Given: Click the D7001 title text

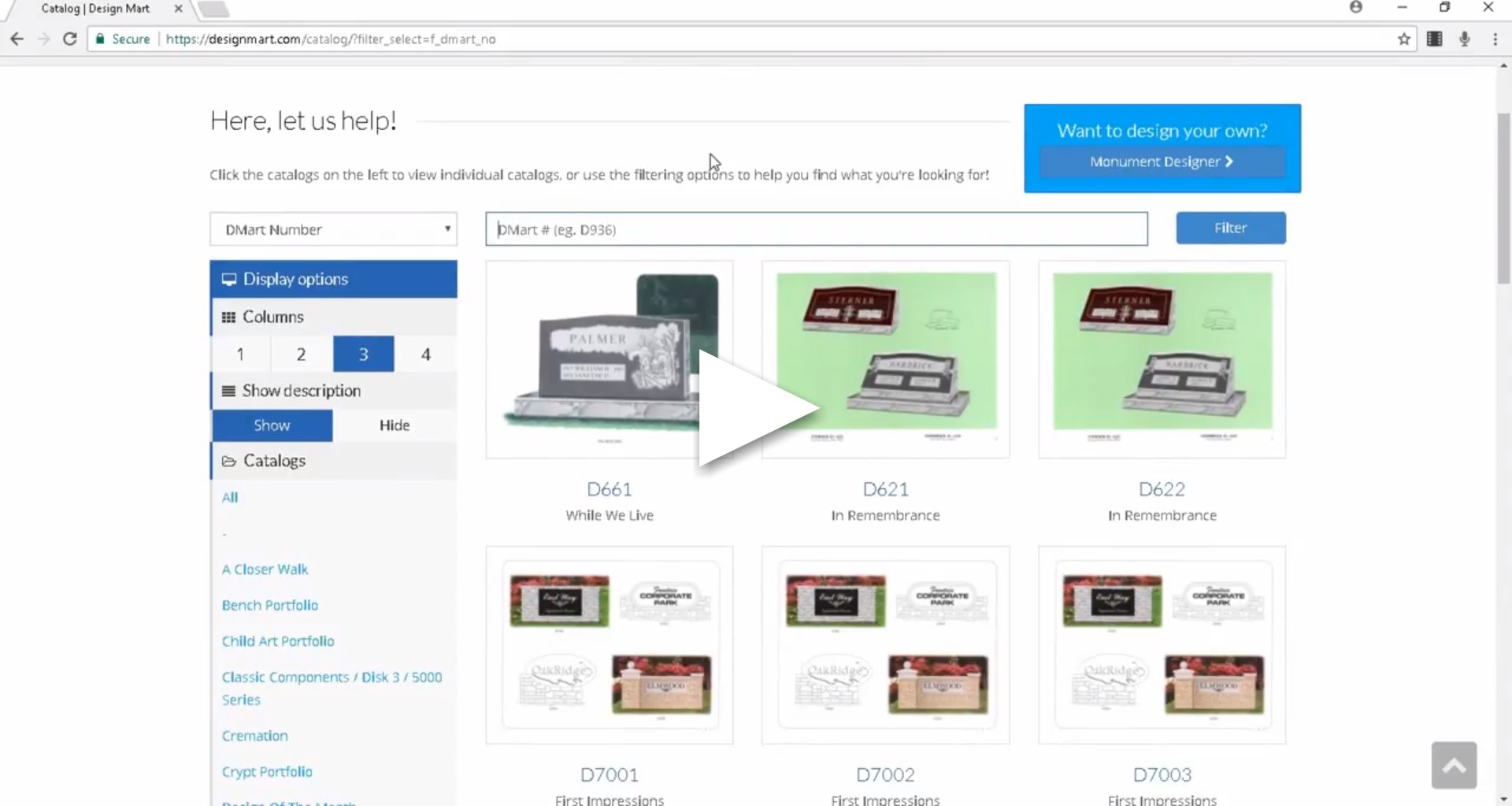Looking at the screenshot, I should pyautogui.click(x=610, y=774).
